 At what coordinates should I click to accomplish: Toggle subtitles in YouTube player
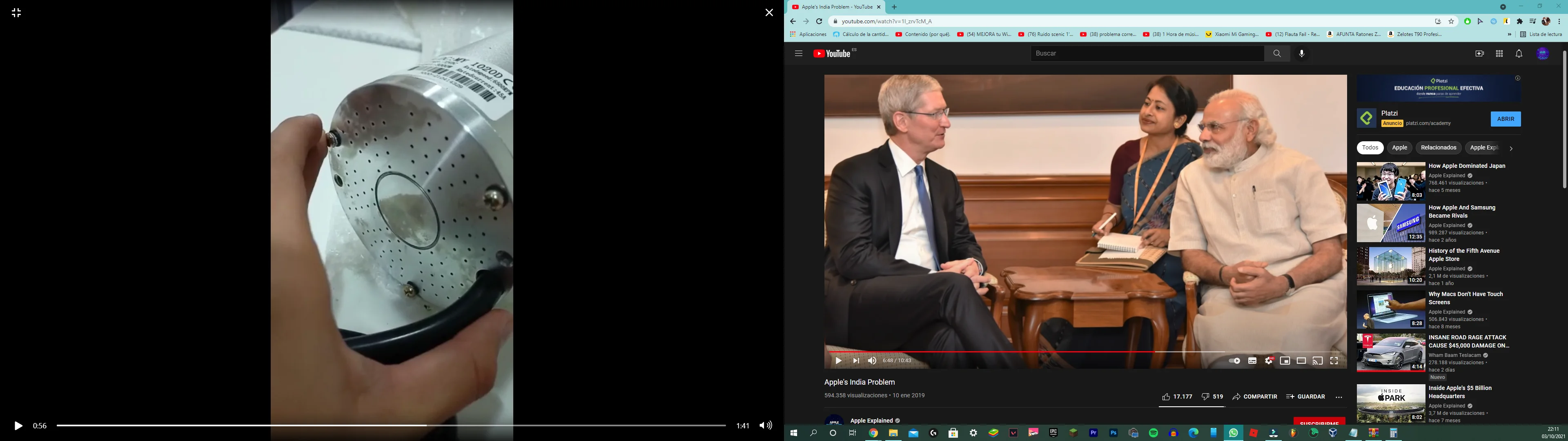click(x=1252, y=361)
